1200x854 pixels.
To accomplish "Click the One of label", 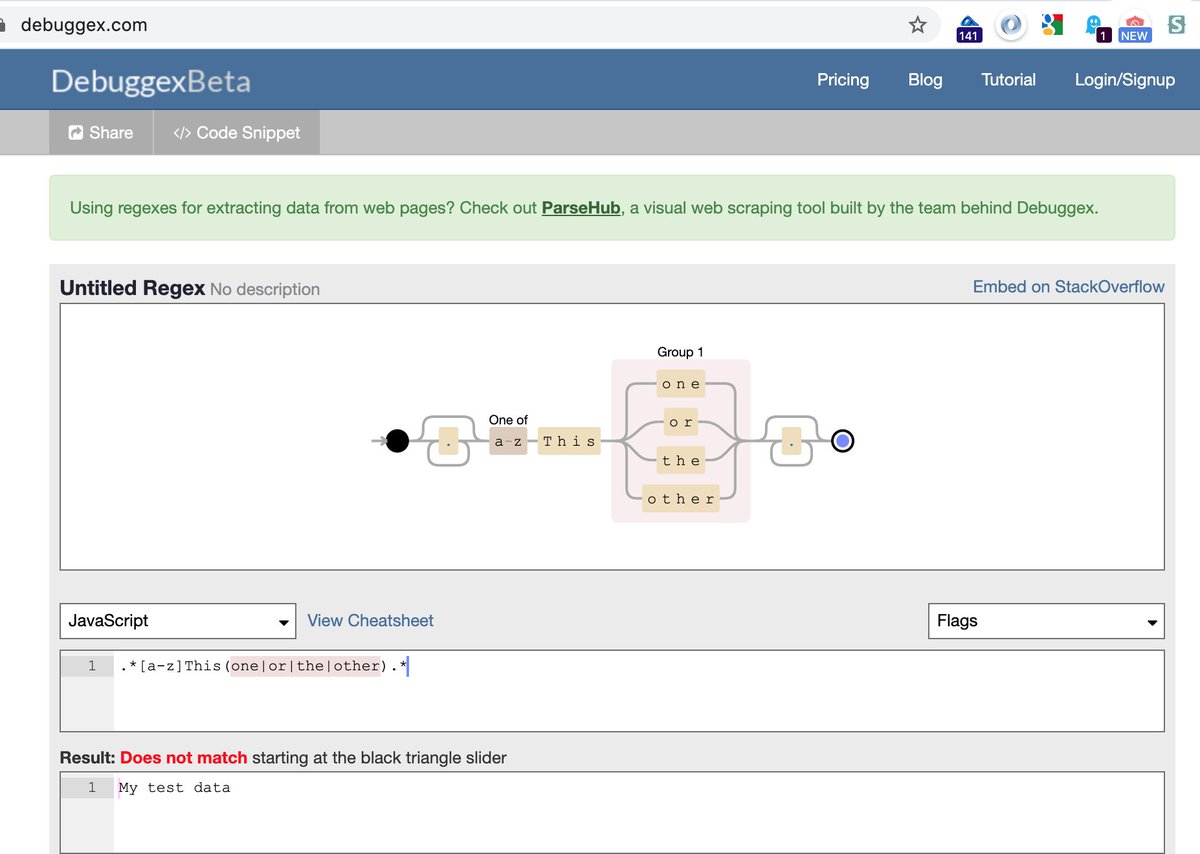I will point(508,420).
